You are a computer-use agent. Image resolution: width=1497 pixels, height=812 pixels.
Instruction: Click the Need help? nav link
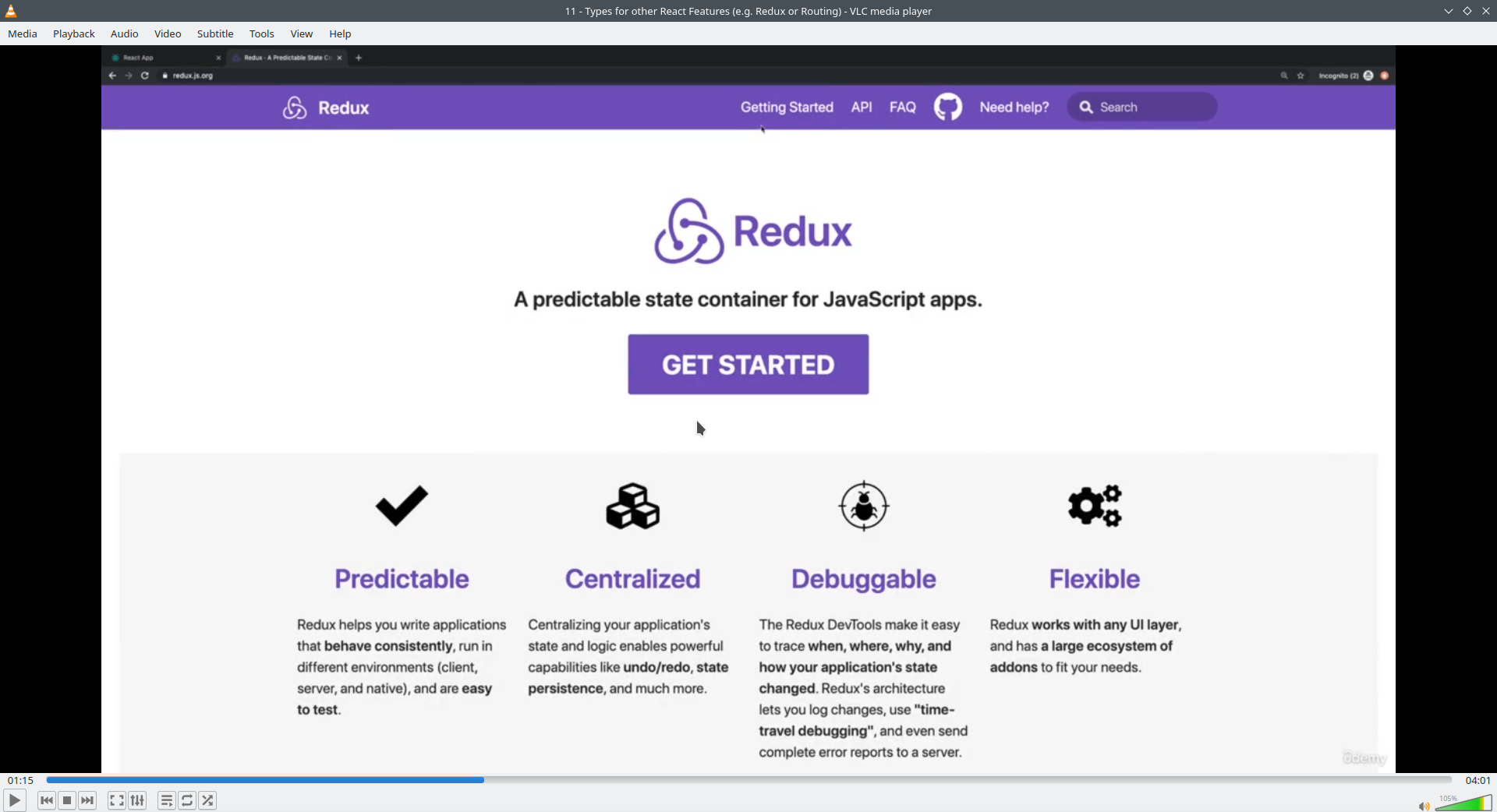click(x=1014, y=108)
